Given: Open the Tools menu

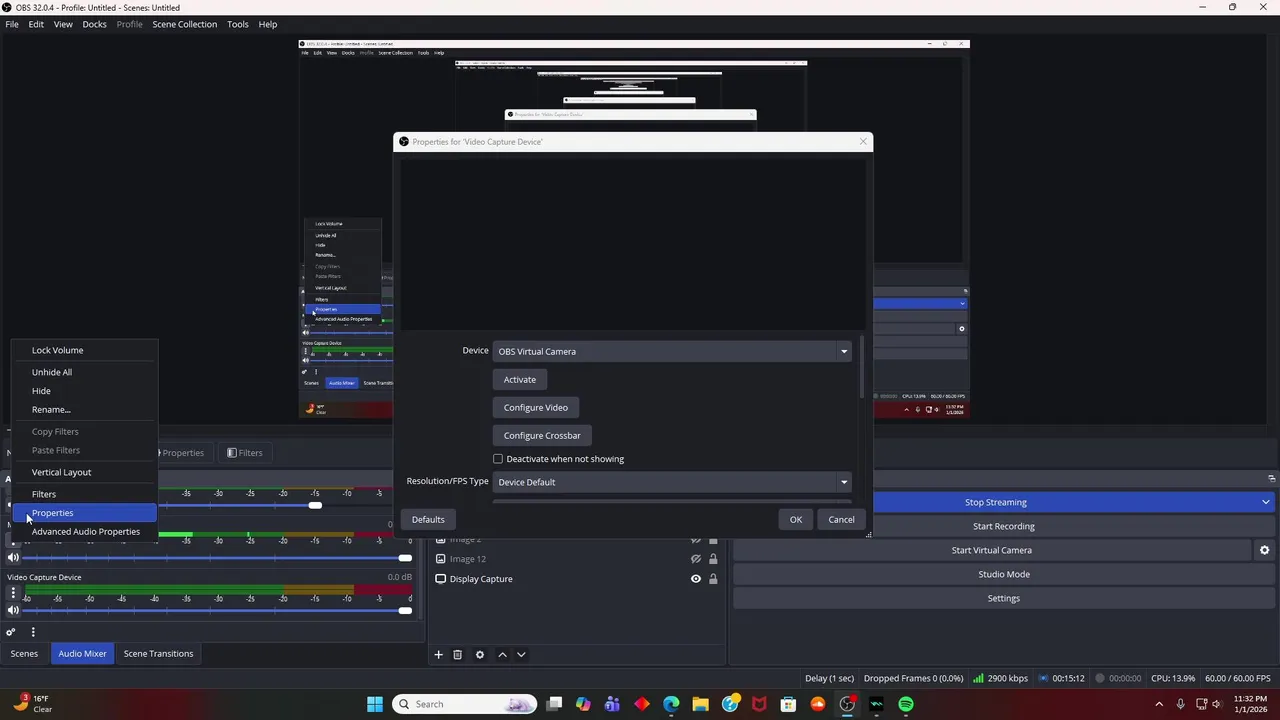Looking at the screenshot, I should [x=237, y=24].
